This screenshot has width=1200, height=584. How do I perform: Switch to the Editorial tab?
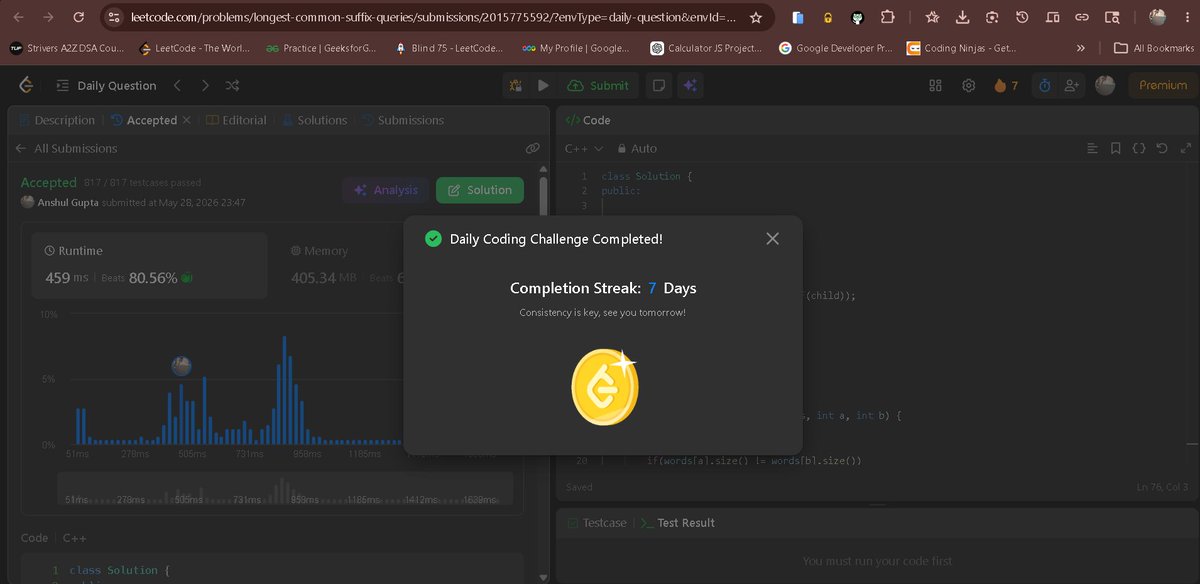tap(237, 120)
